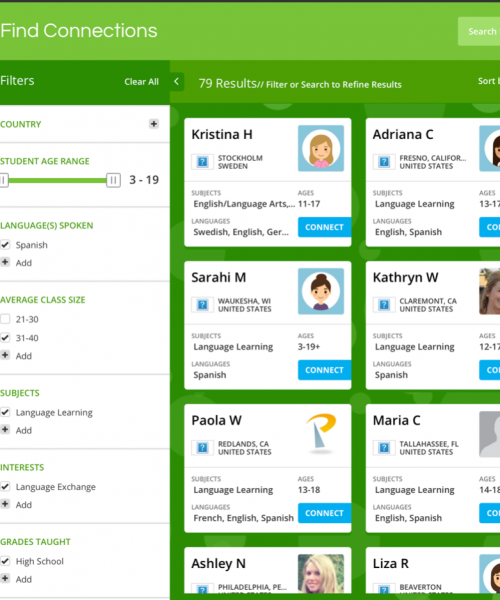Click Maria C's location flag icon
The height and width of the screenshot is (600, 500).
pyautogui.click(x=384, y=448)
